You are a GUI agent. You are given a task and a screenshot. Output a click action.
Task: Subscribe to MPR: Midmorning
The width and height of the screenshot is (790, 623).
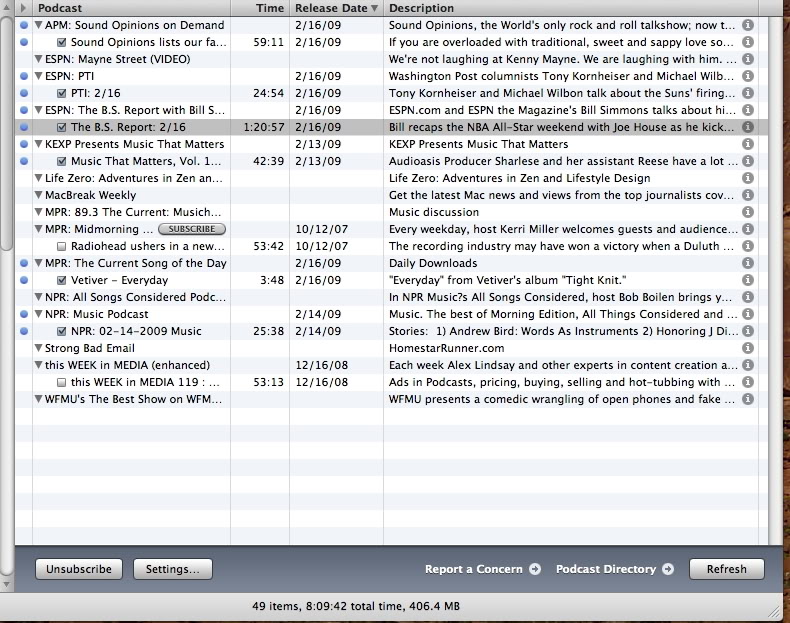coord(192,229)
